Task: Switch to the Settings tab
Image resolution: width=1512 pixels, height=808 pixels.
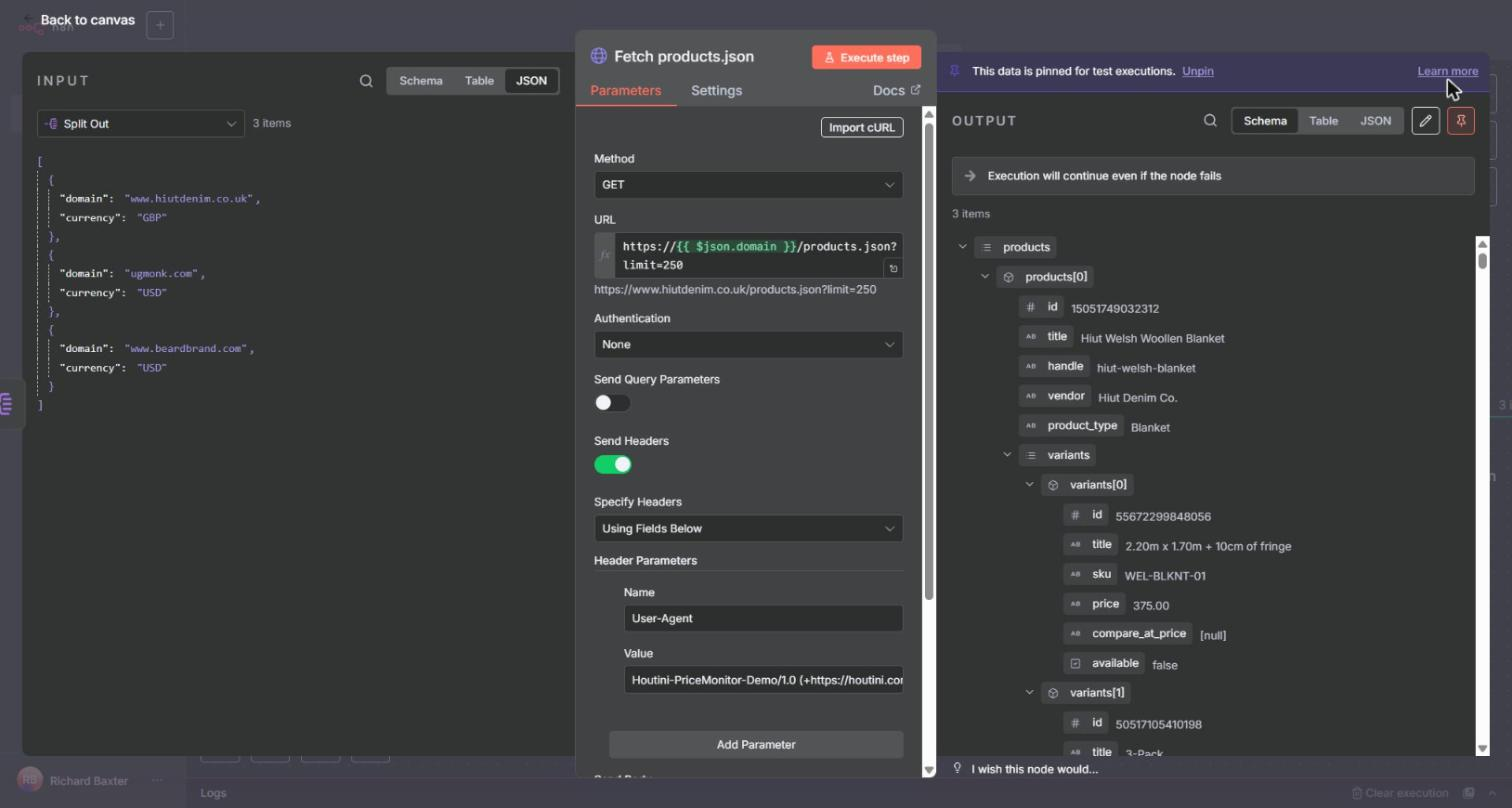Action: 716,90
